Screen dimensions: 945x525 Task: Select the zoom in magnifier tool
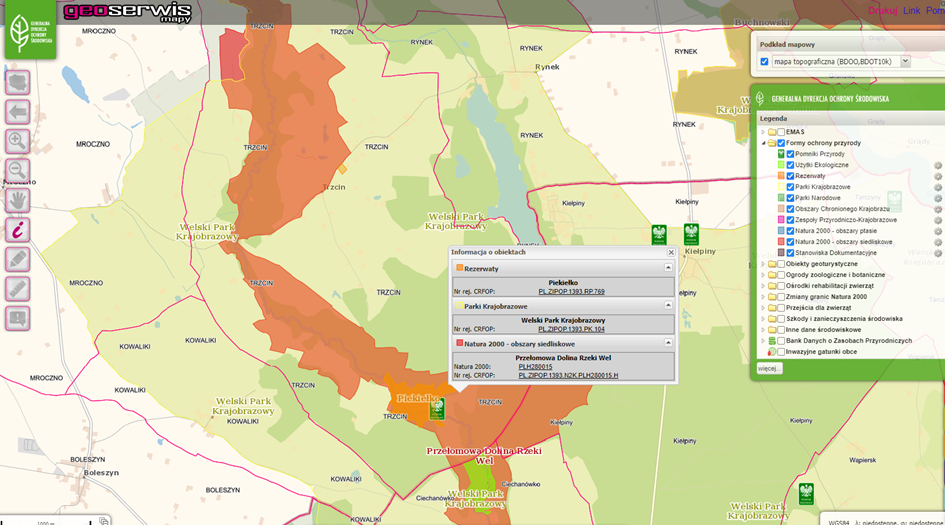click(17, 141)
